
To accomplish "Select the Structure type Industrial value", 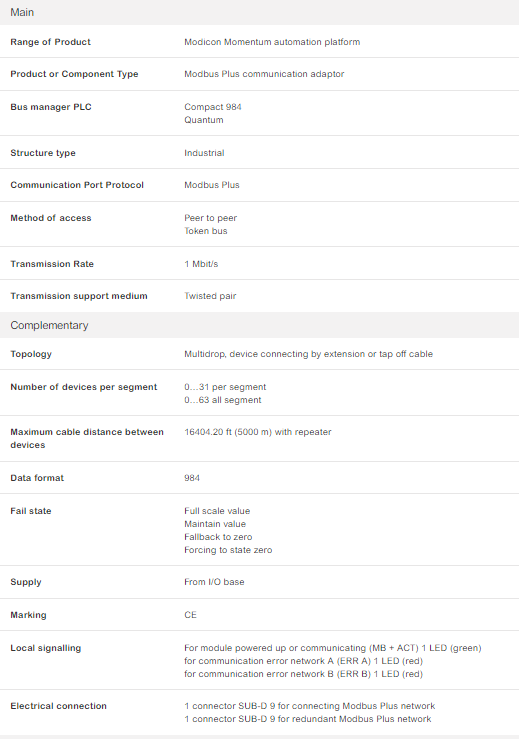I will 204,153.
